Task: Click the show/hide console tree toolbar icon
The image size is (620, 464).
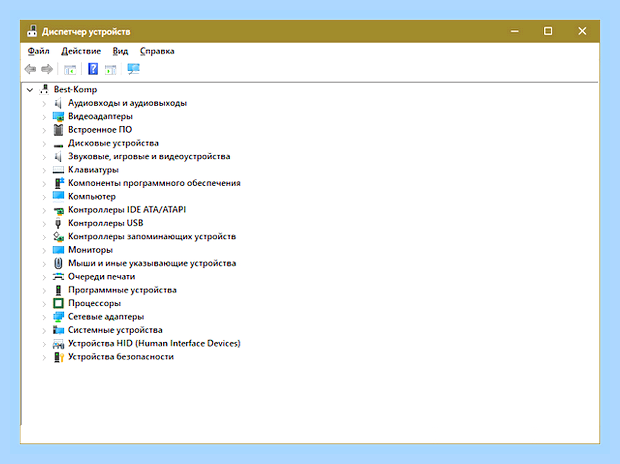Action: [x=70, y=70]
